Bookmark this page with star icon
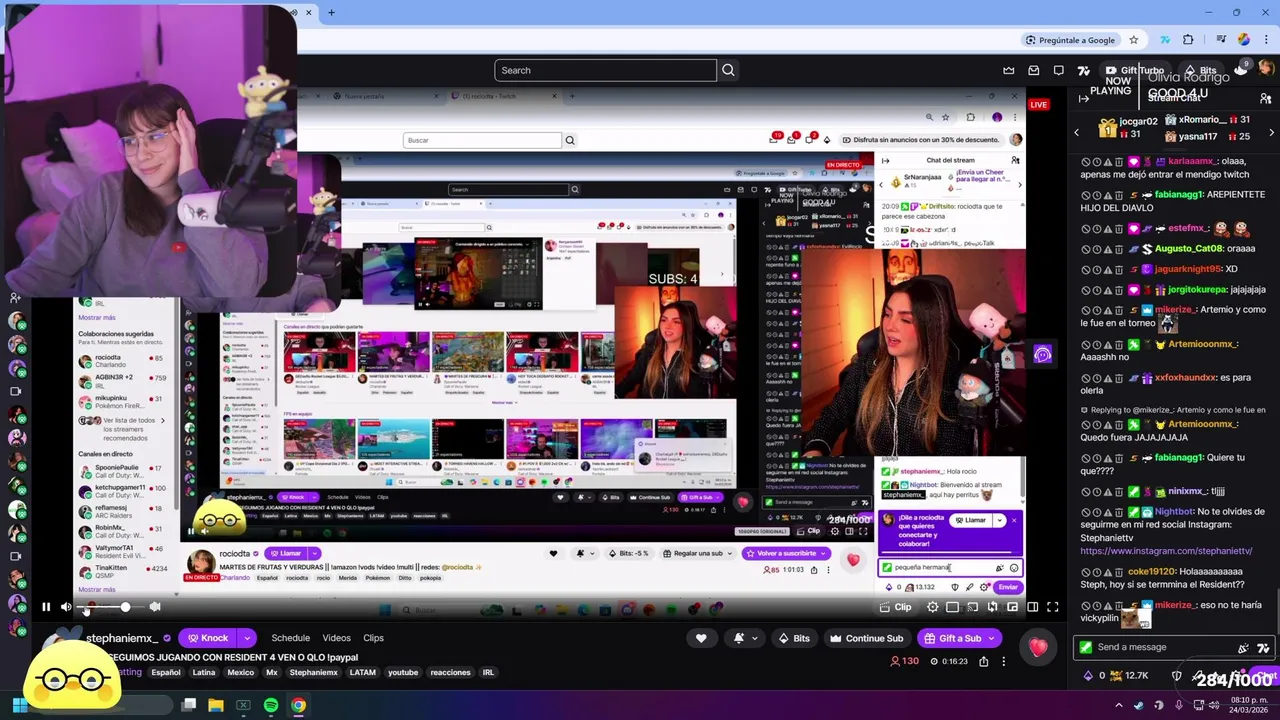 1133,40
